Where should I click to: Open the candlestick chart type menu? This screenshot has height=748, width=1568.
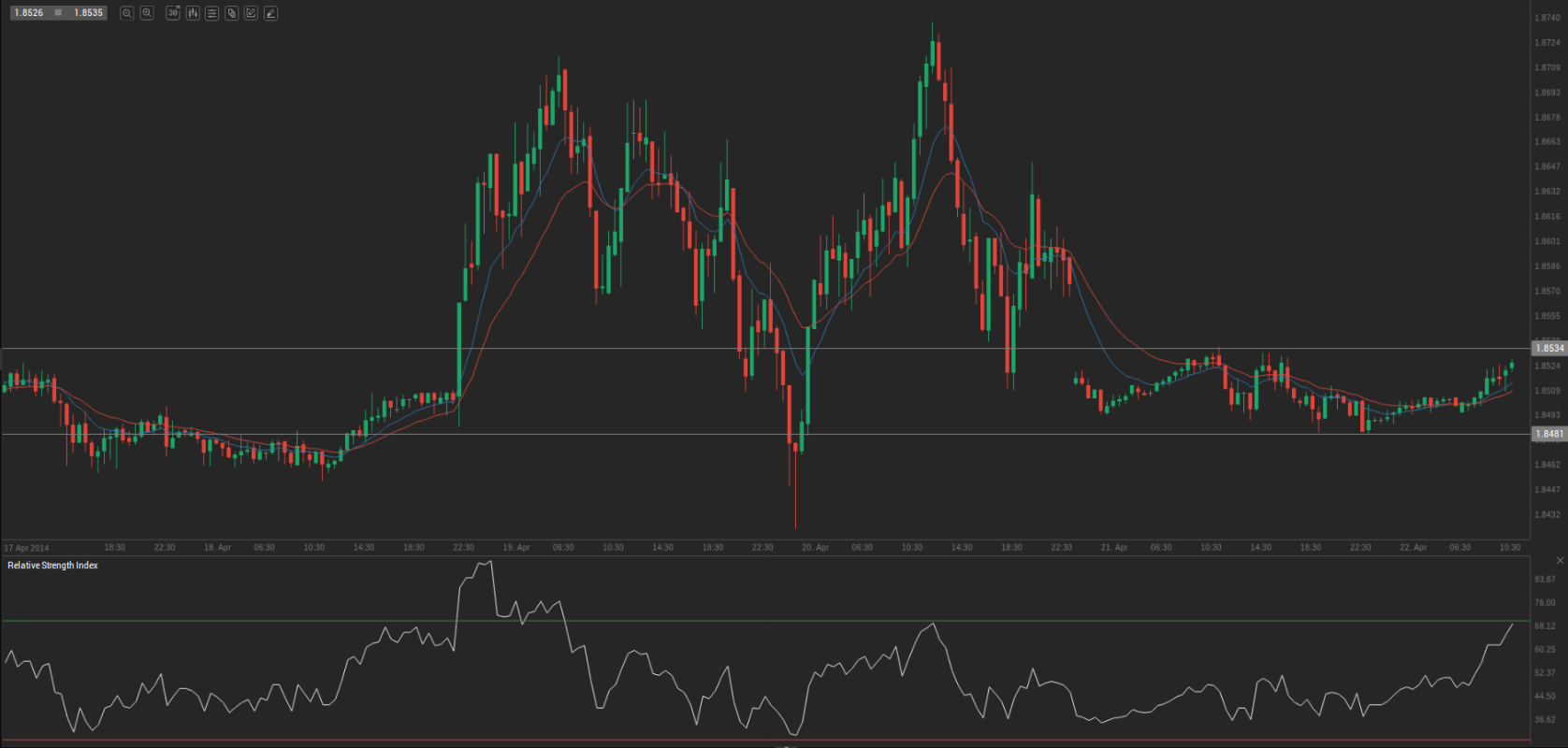193,13
